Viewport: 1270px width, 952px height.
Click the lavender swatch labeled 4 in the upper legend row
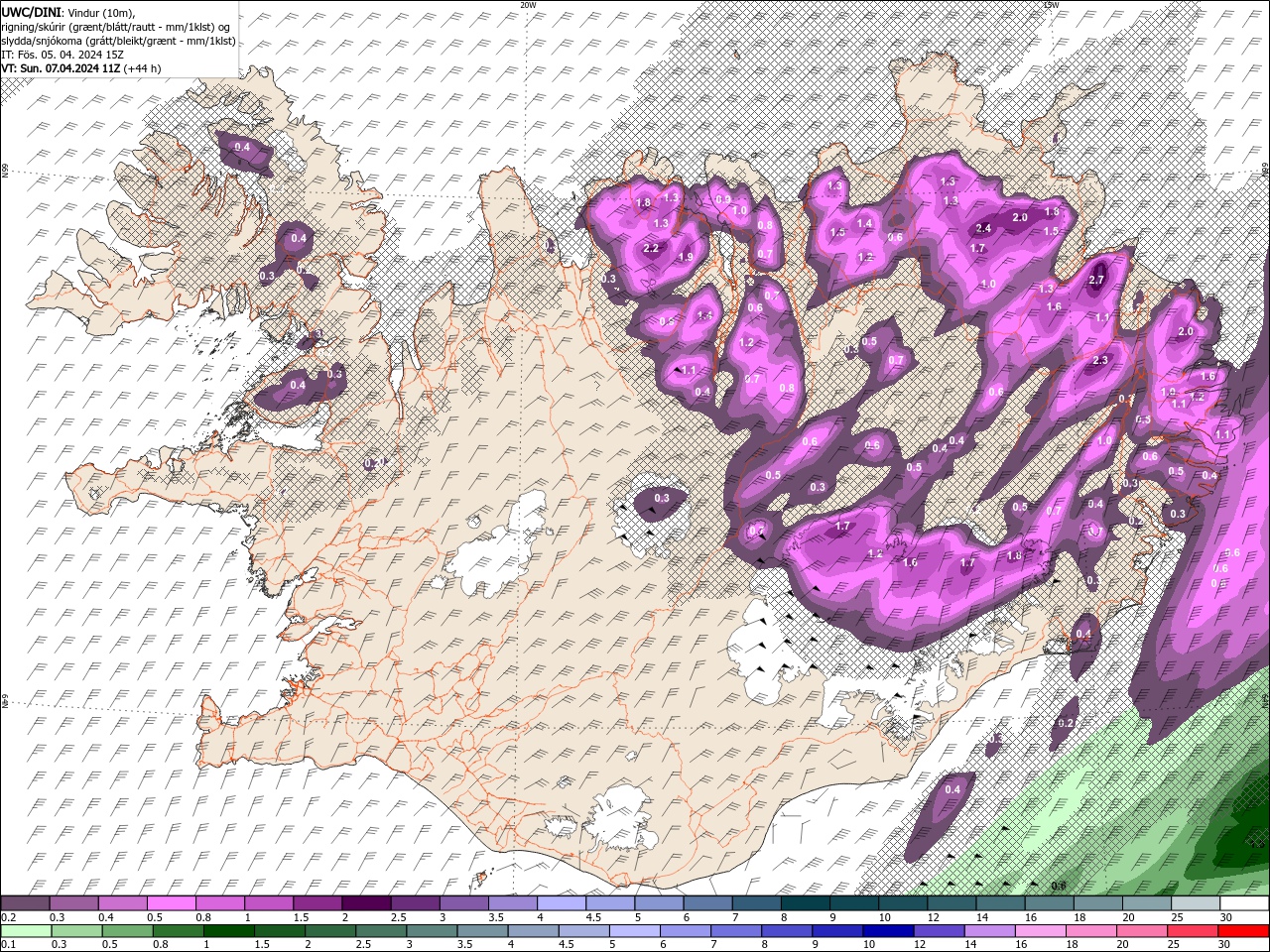(560, 903)
